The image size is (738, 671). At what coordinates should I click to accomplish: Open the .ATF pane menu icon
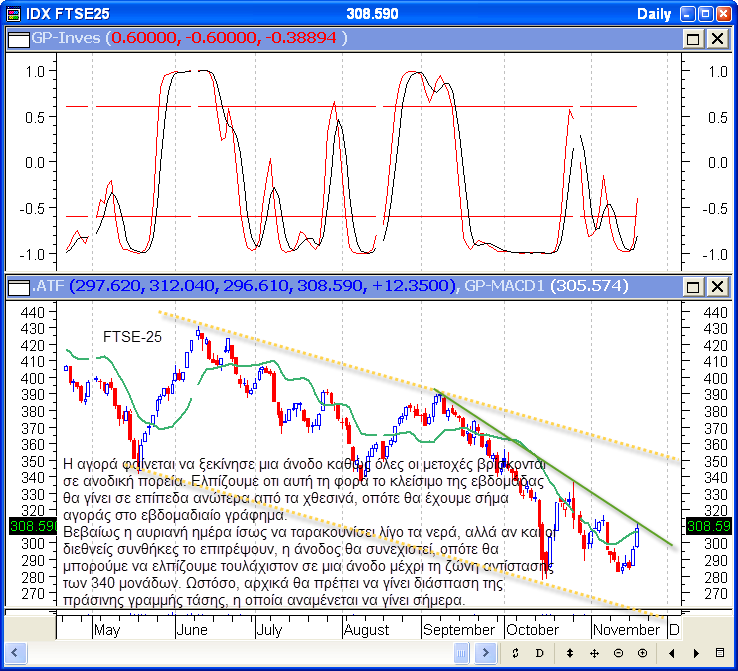tap(18, 287)
